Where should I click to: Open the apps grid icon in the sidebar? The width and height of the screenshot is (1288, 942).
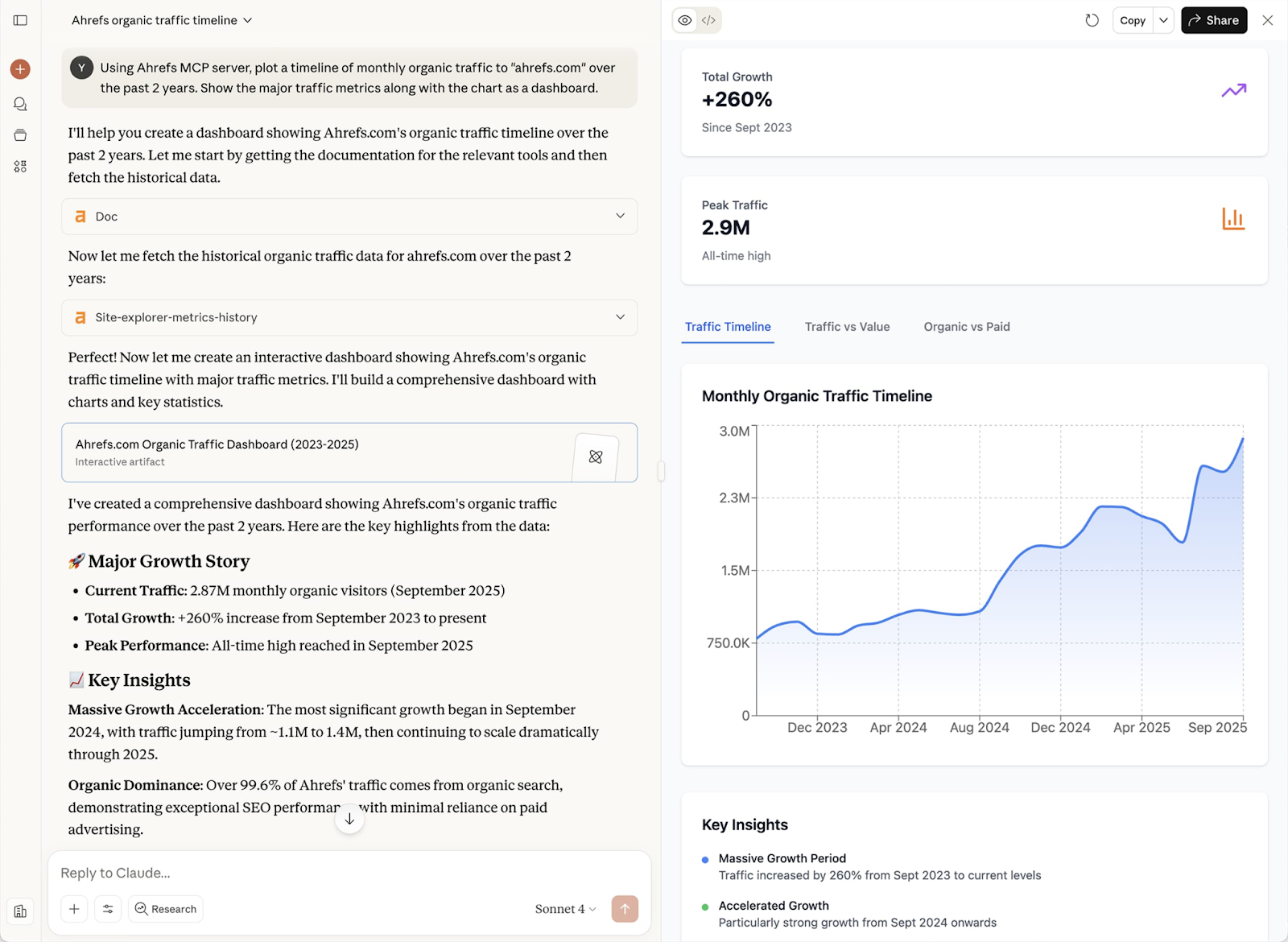pyautogui.click(x=20, y=166)
